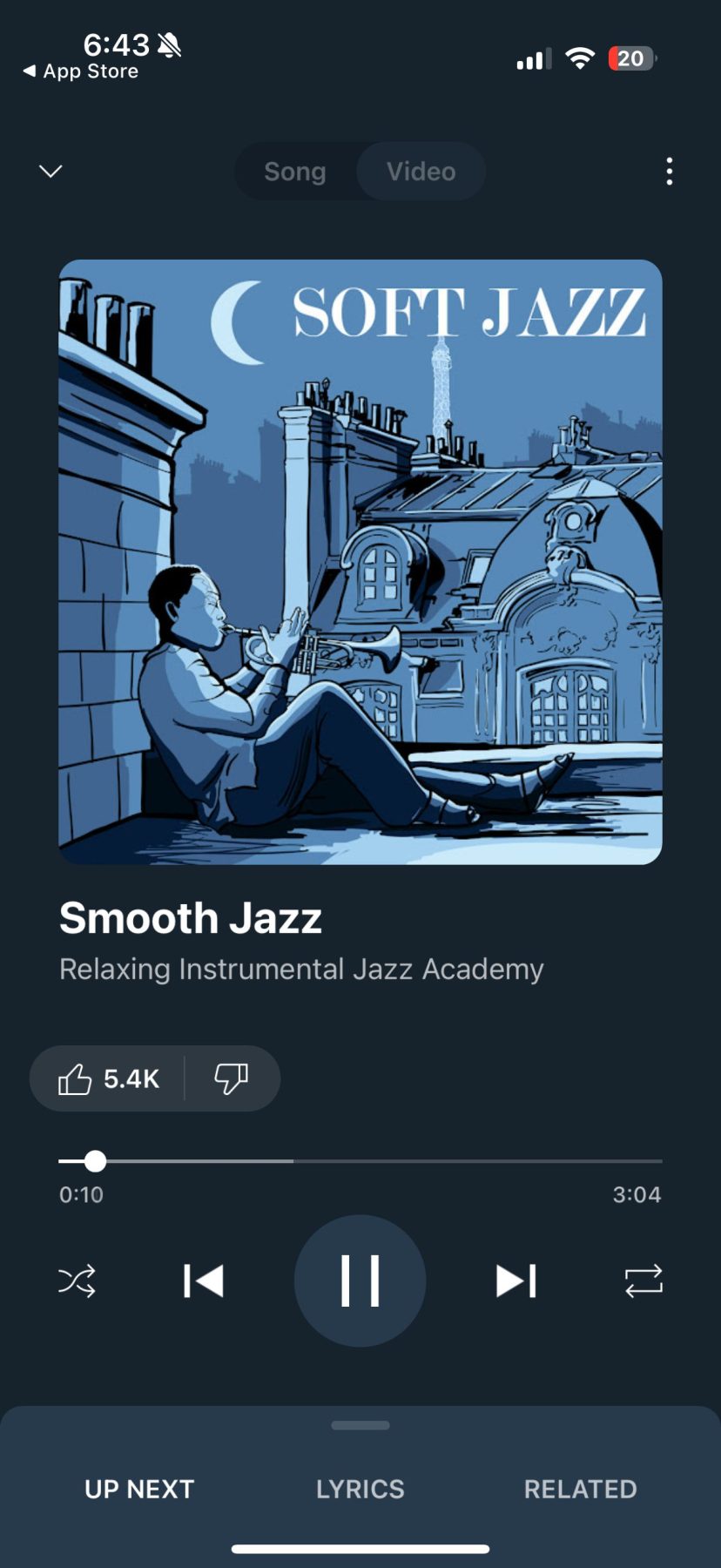Skip to the next track
Viewport: 721px width, 1568px height.
click(516, 1281)
